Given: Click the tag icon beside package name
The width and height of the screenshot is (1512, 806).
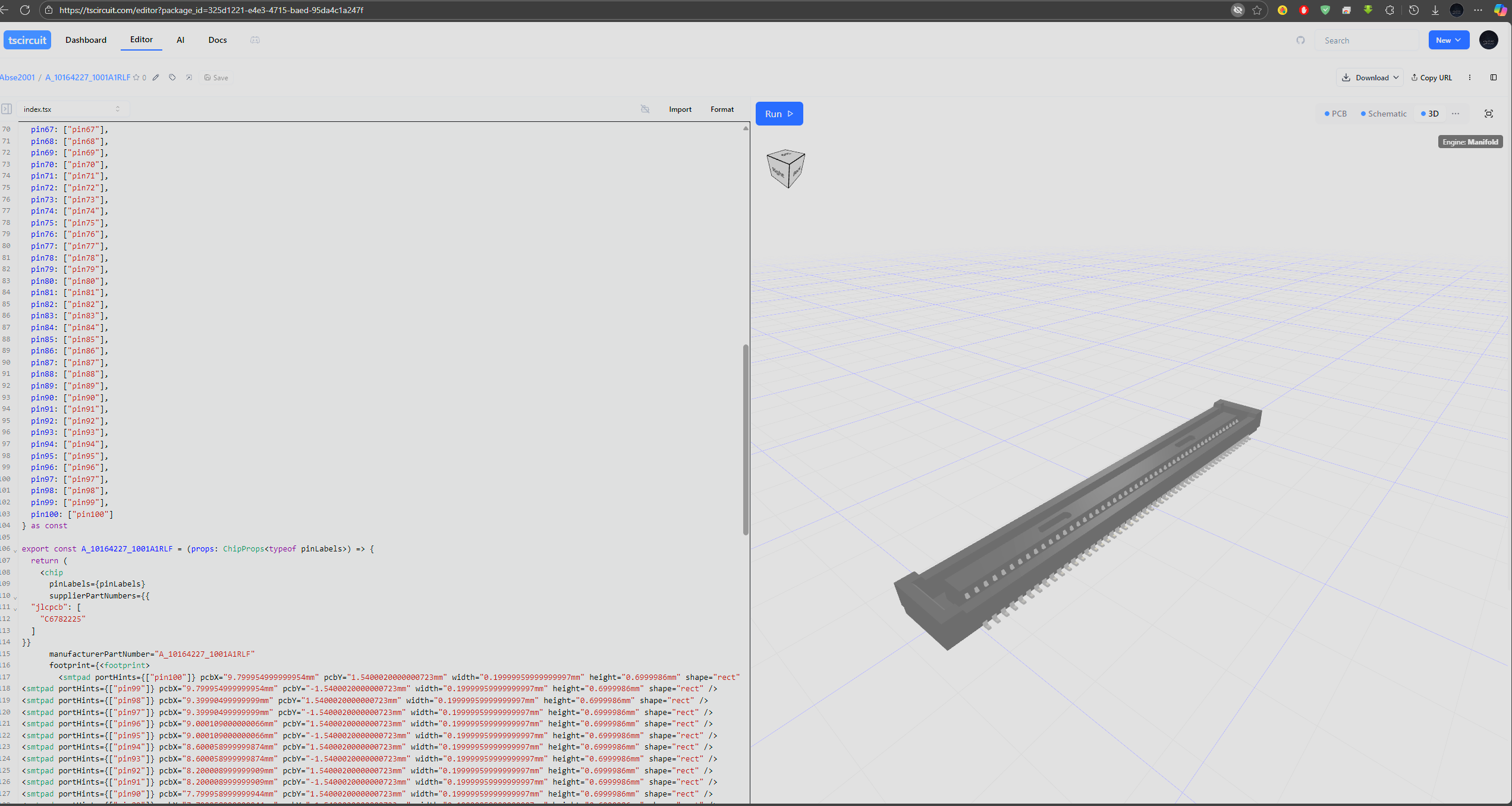Looking at the screenshot, I should coord(172,77).
